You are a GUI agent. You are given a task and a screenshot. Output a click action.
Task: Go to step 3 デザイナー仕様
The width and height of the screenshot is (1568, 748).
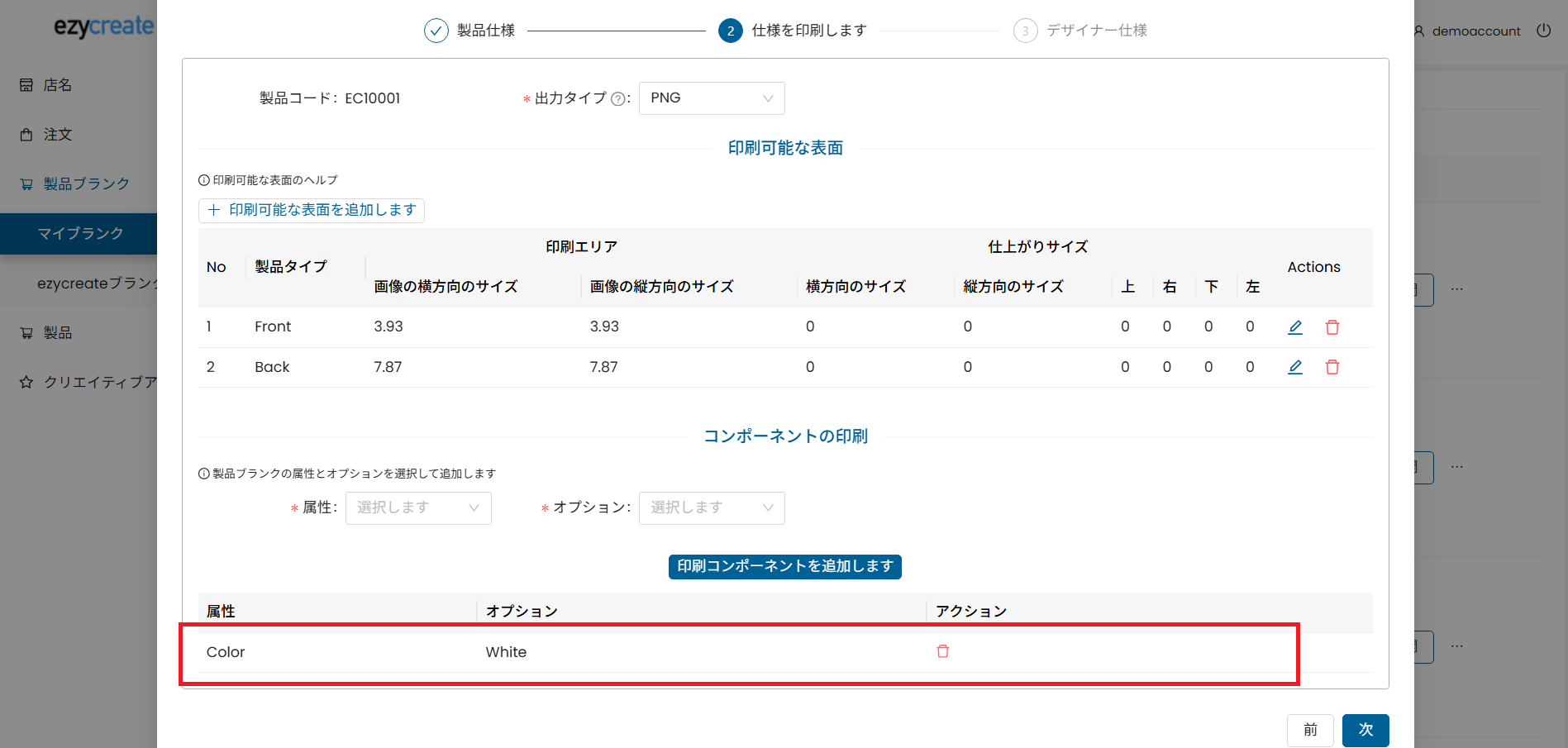[1079, 31]
